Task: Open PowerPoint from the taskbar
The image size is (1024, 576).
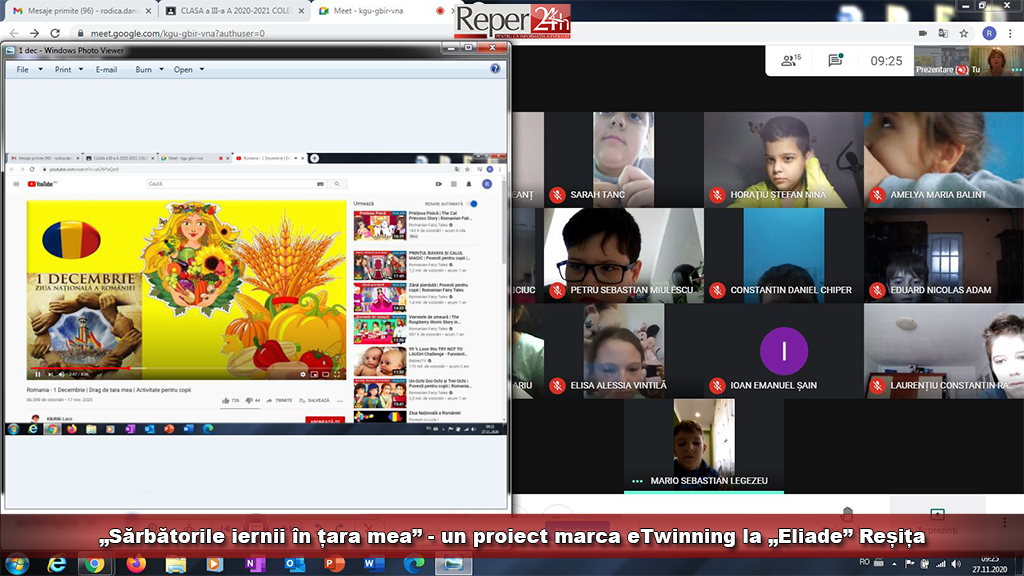Action: pos(334,564)
